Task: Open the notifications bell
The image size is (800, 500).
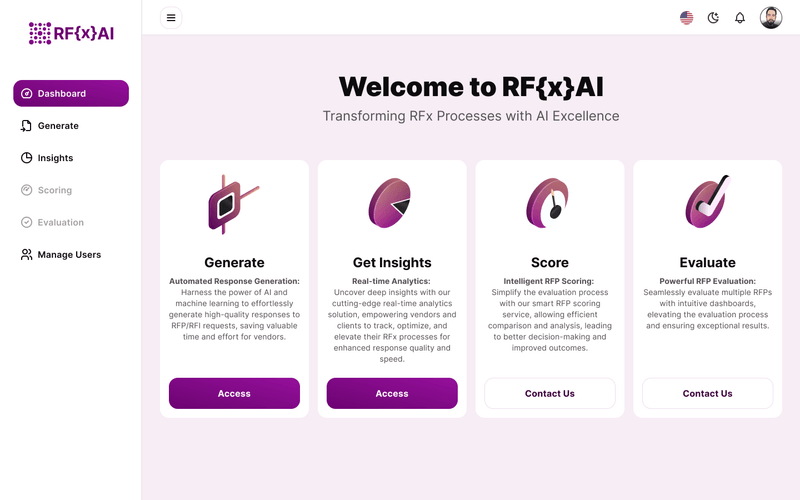Action: click(740, 18)
